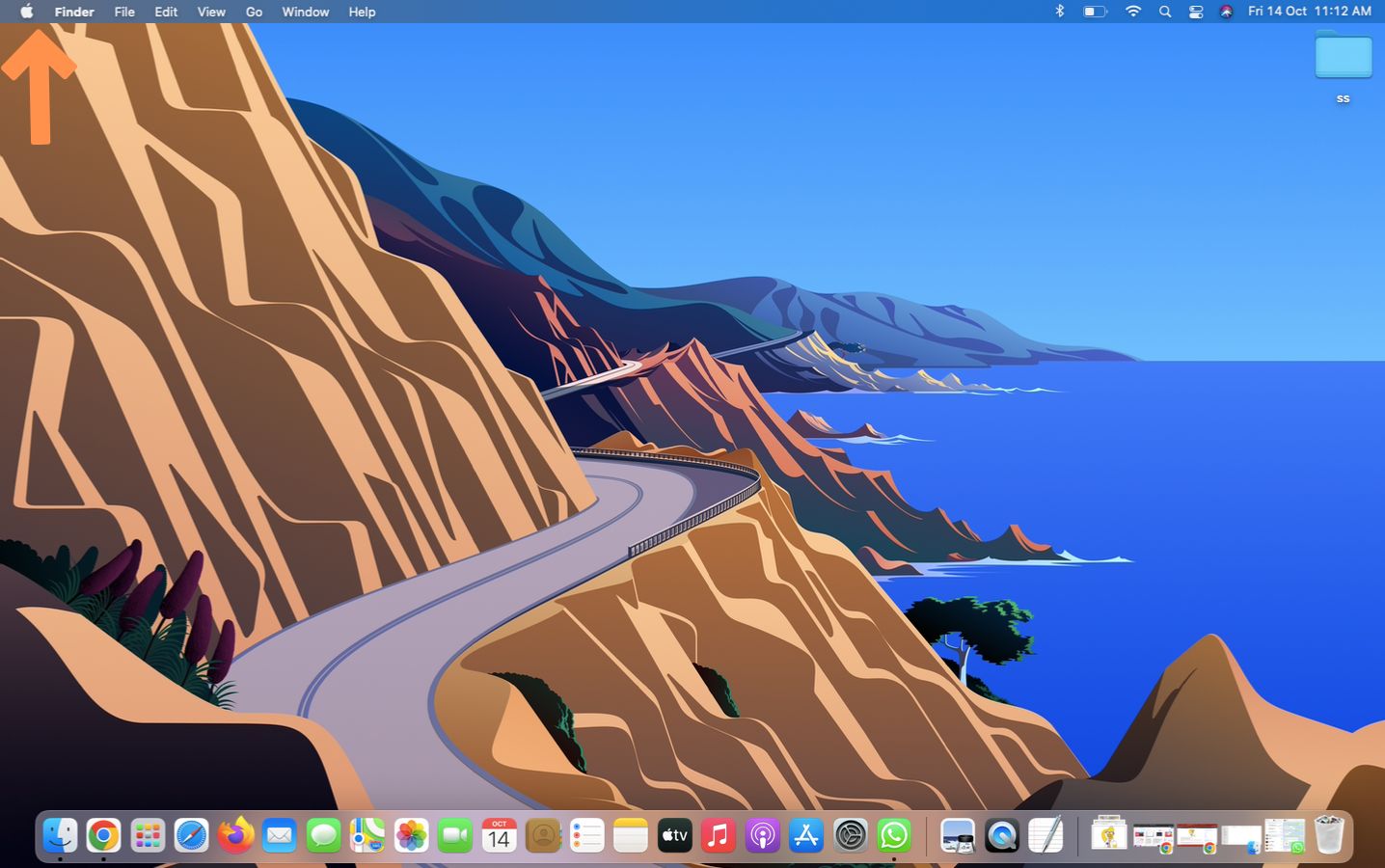Open Contacts from the Dock
The height and width of the screenshot is (868, 1385).
click(543, 835)
